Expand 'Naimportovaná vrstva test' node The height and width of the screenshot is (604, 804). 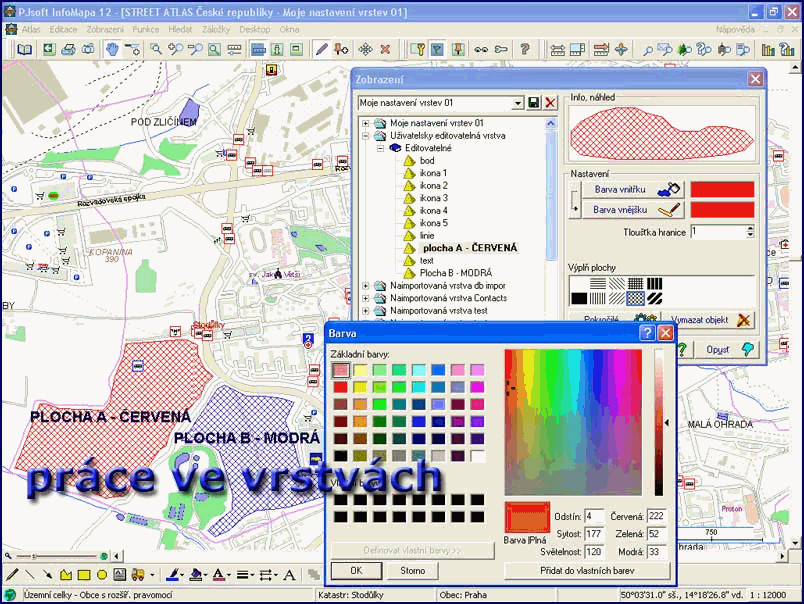[366, 311]
